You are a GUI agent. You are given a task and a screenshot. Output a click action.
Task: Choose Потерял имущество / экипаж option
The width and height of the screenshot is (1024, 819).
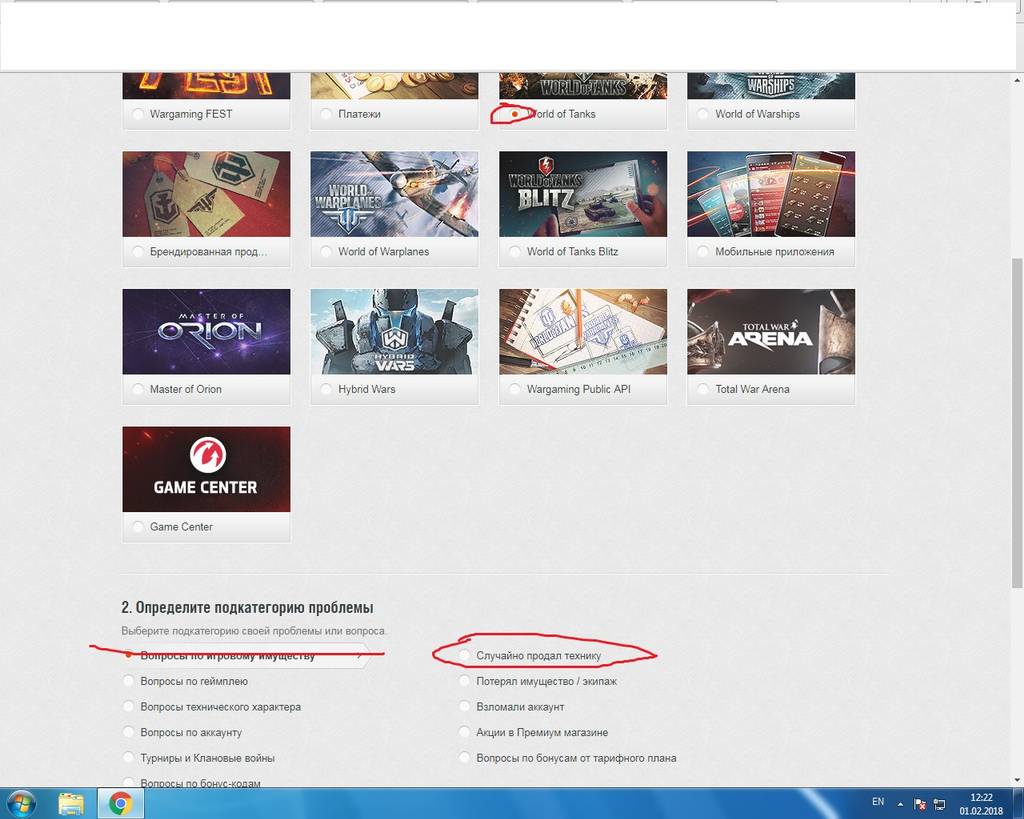[464, 681]
